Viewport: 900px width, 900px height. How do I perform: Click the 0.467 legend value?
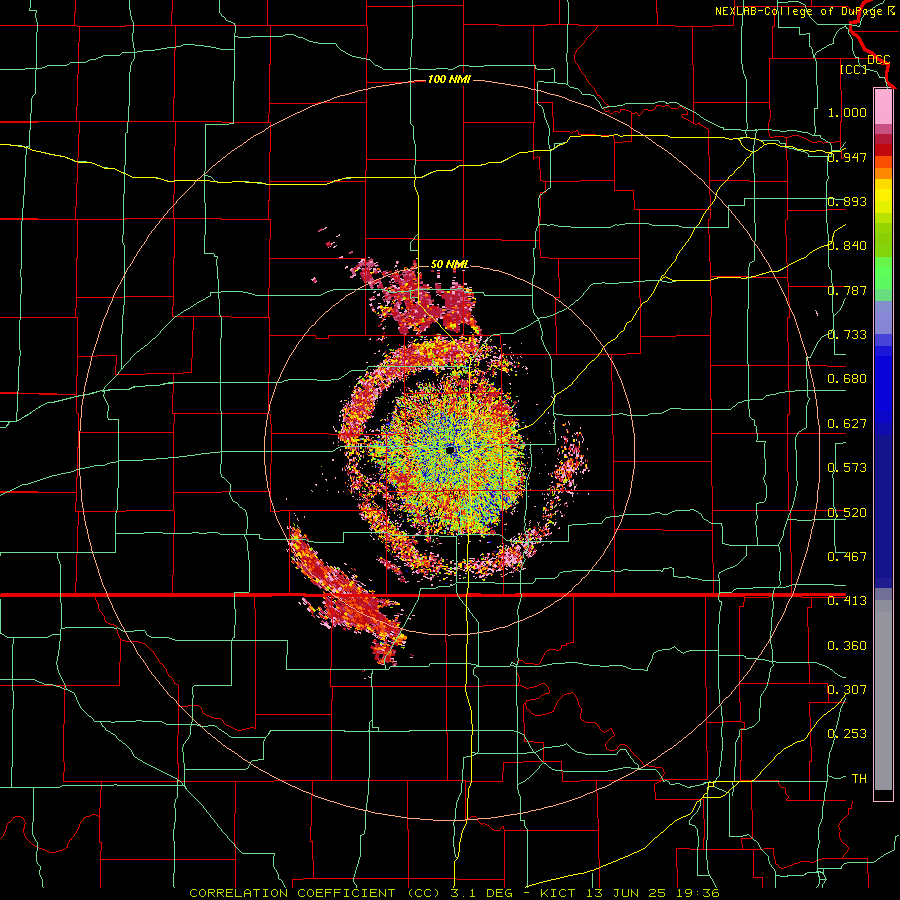[x=847, y=557]
